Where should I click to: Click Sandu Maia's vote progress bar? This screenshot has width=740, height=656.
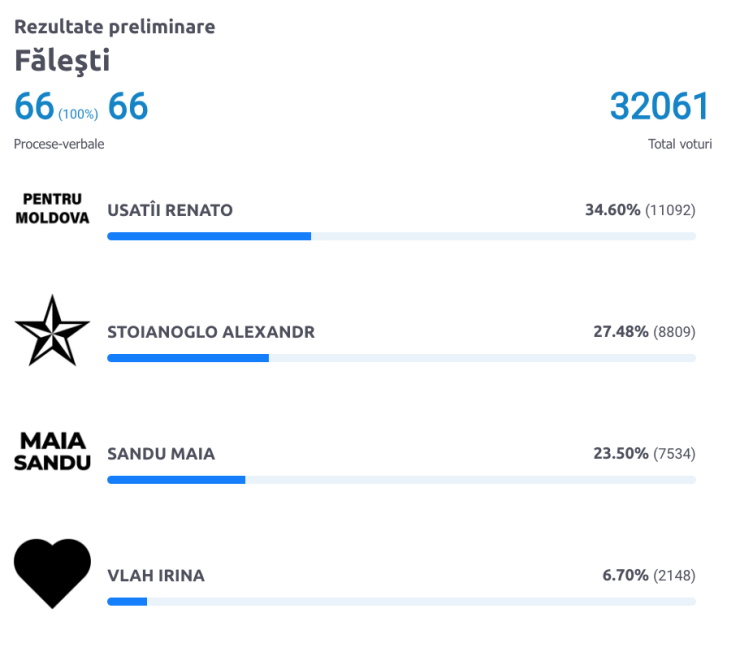[402, 479]
